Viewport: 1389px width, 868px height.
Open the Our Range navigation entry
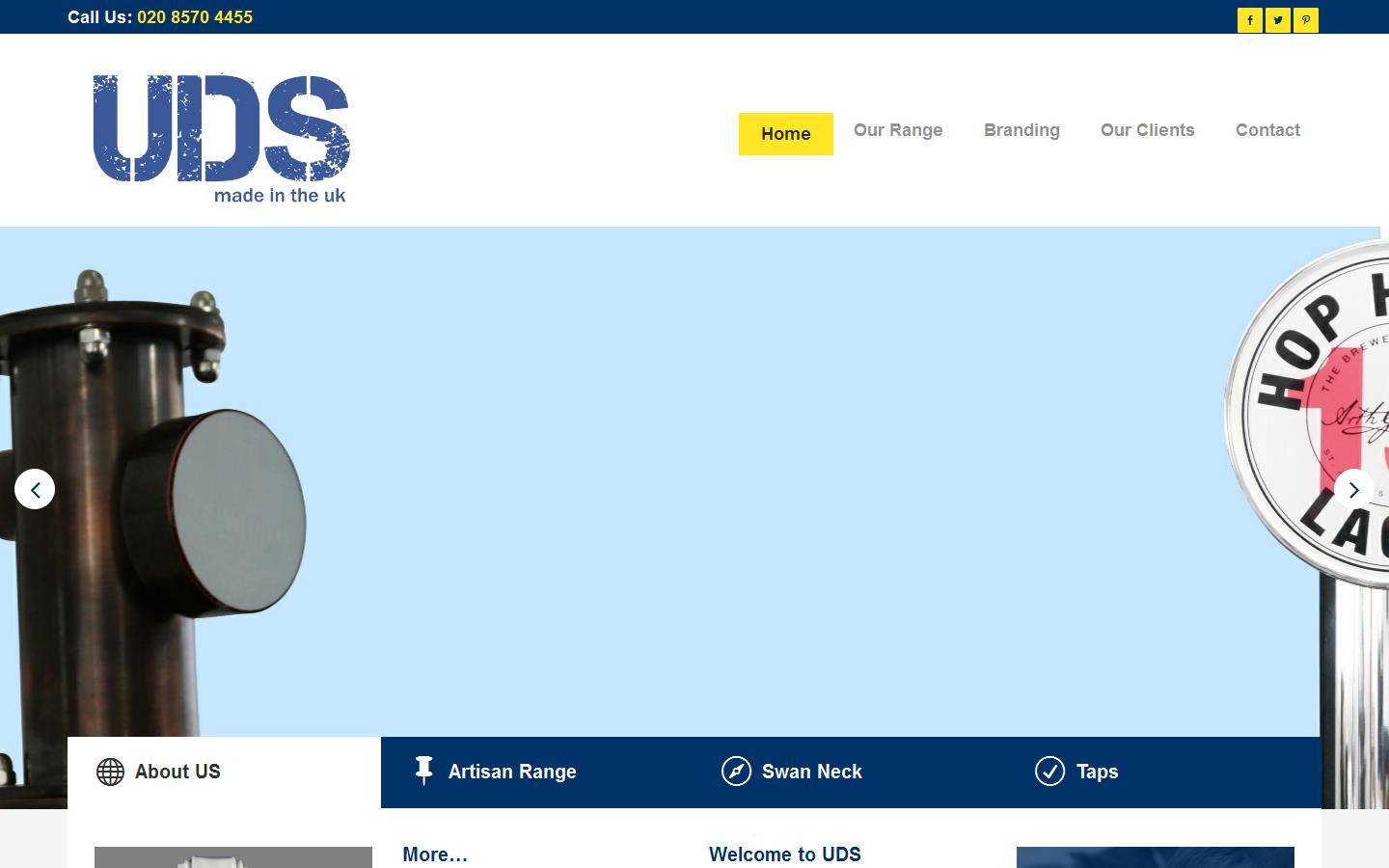coord(898,130)
